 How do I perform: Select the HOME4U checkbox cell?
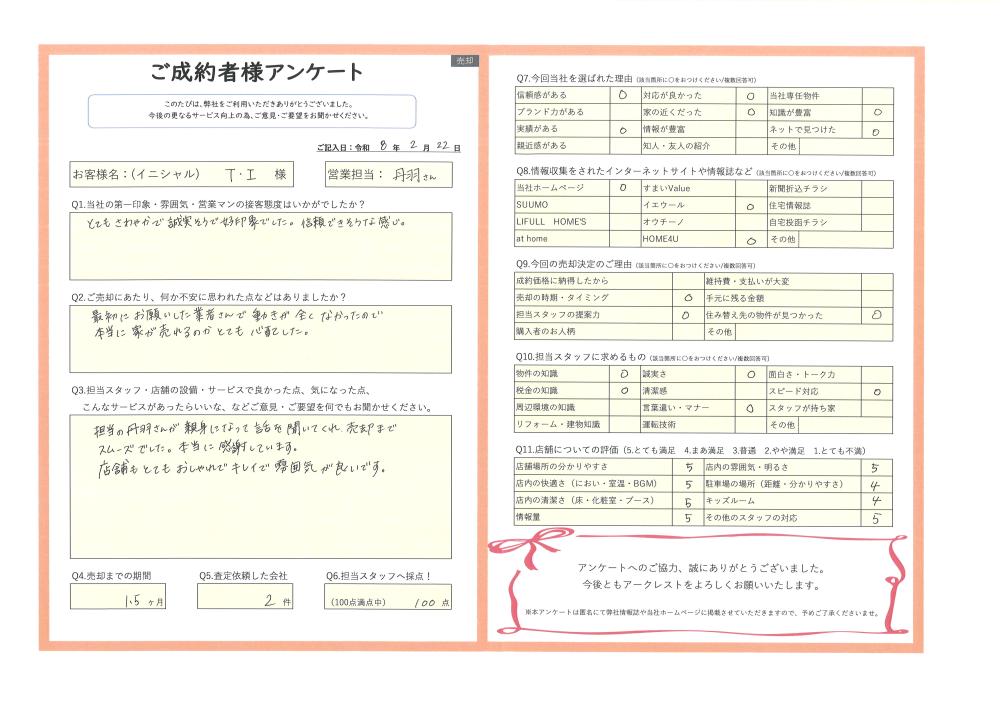point(749,240)
